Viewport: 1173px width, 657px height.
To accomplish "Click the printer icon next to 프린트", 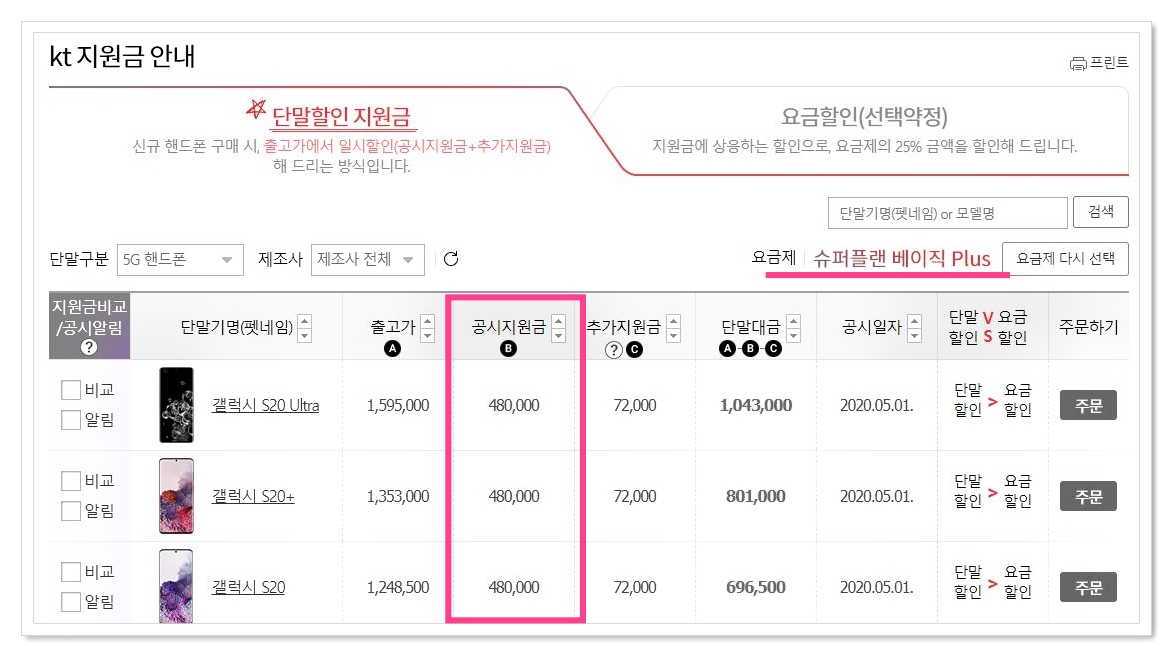I will coord(1077,64).
